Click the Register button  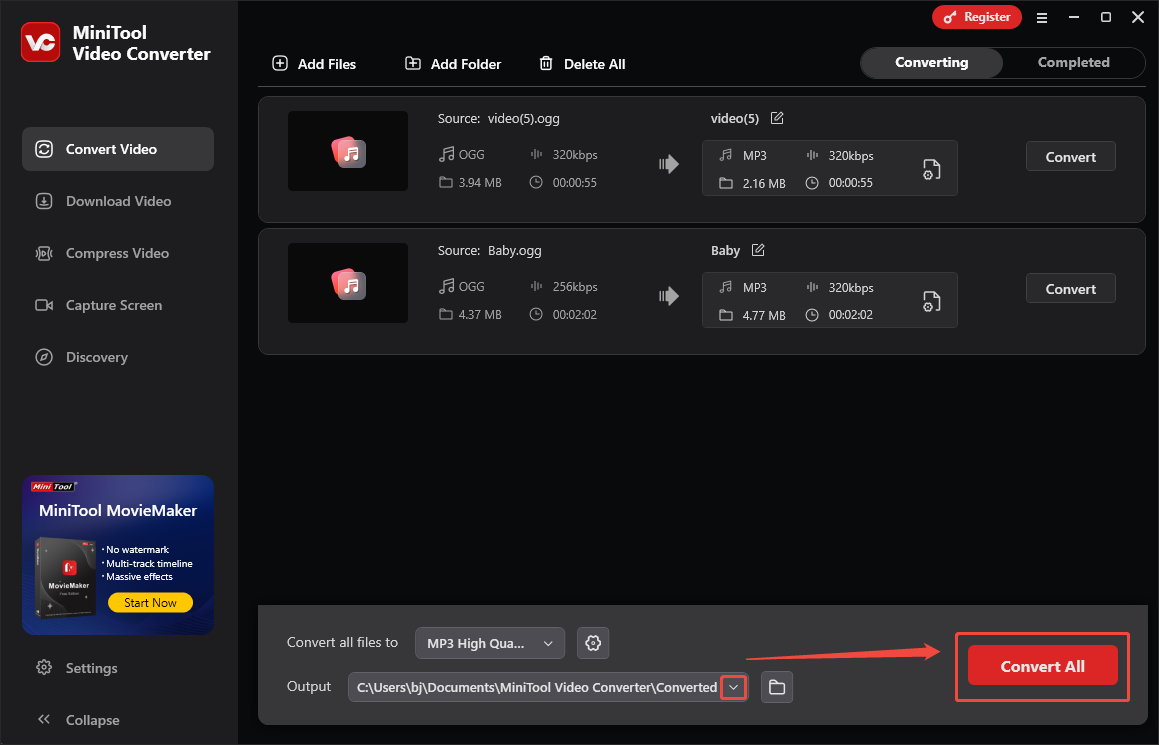coord(976,17)
